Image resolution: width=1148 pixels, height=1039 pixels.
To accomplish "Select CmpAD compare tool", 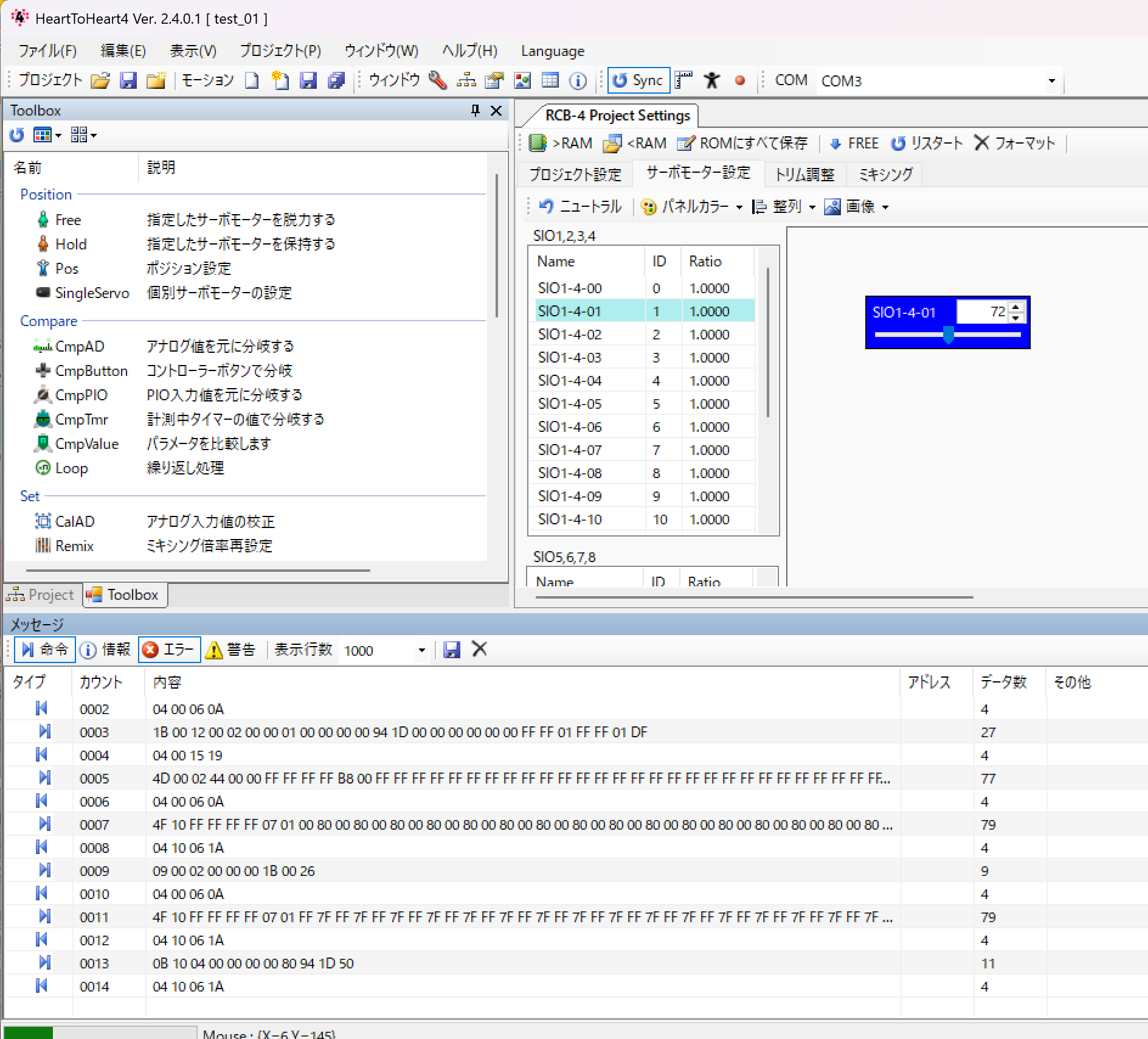I will point(80,346).
